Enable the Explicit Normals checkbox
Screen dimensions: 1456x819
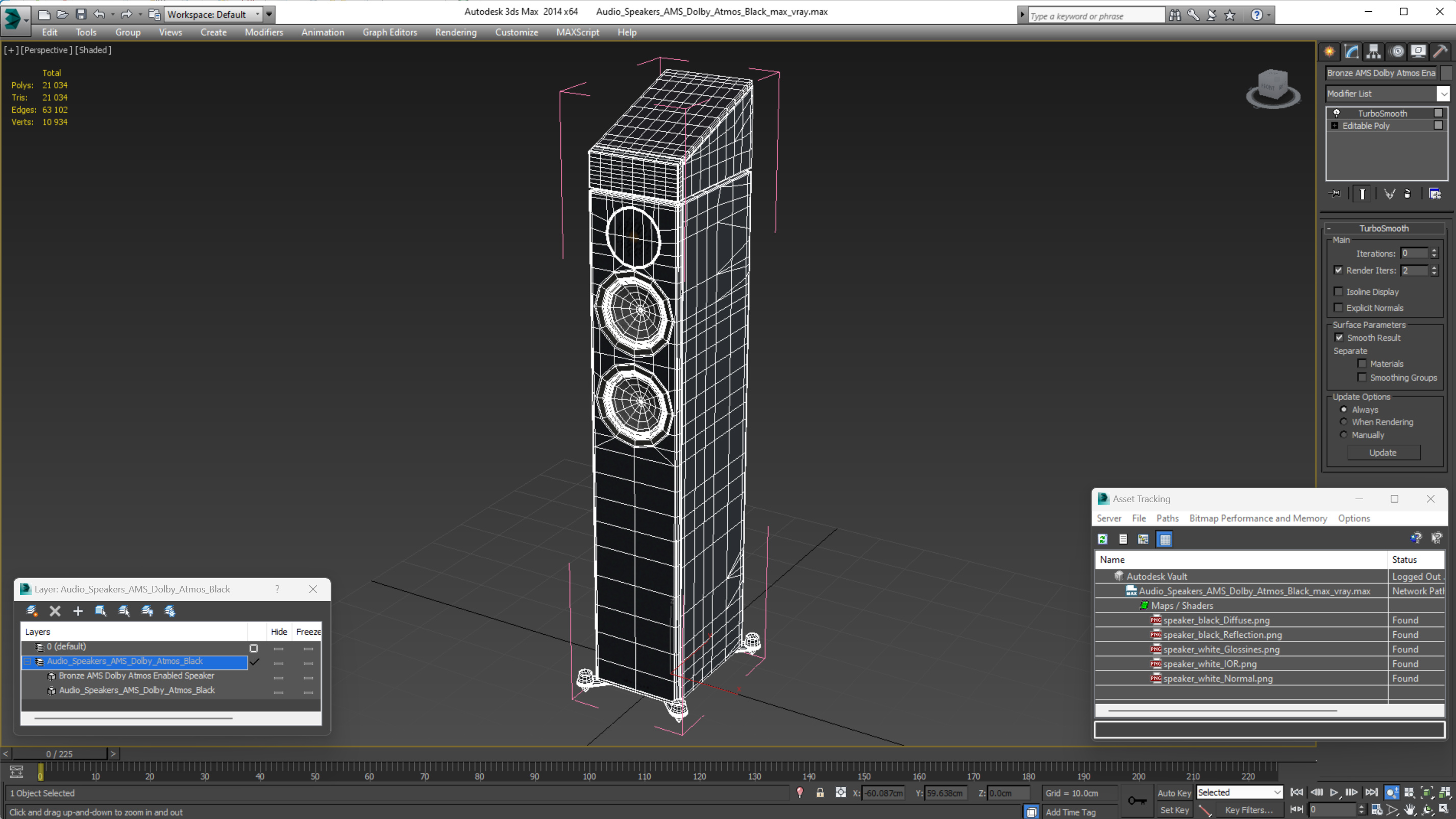point(1339,308)
